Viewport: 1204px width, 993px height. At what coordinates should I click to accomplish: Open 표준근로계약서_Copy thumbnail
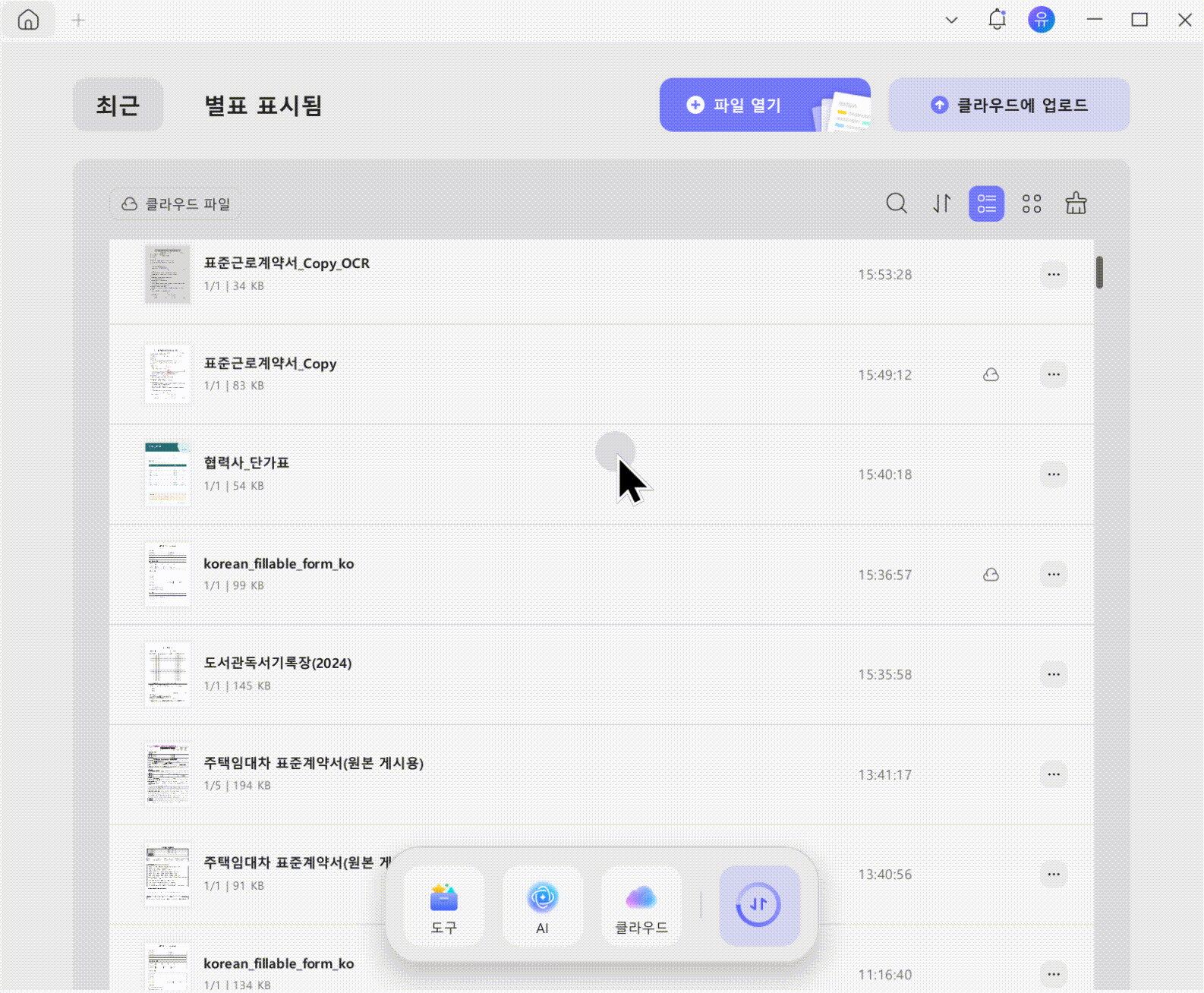167,374
